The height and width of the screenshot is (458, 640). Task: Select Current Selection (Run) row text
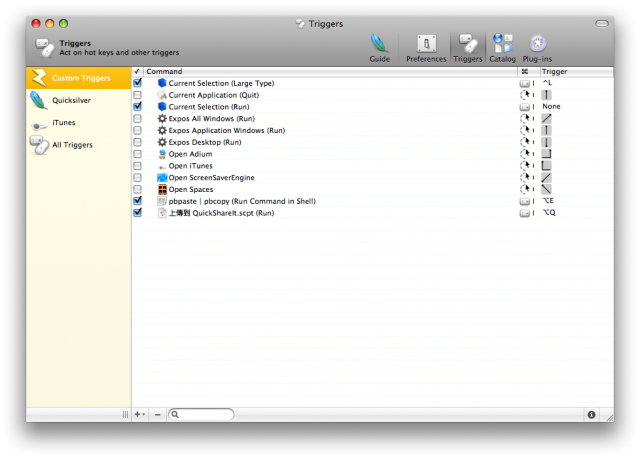(x=209, y=107)
